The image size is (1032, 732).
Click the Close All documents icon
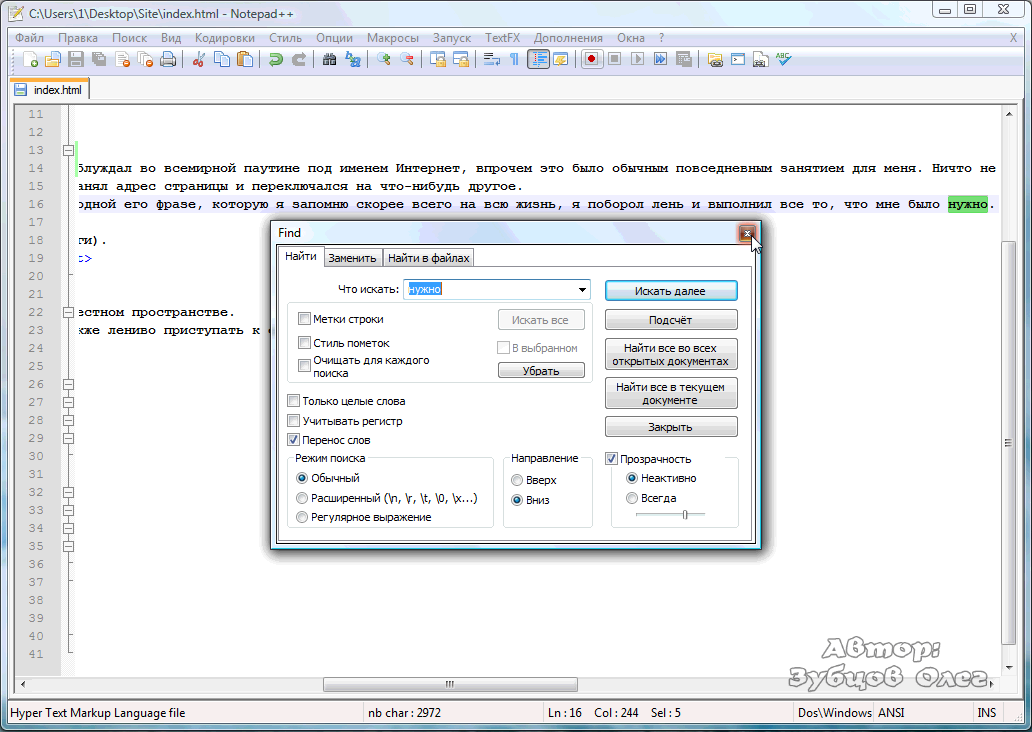point(145,60)
